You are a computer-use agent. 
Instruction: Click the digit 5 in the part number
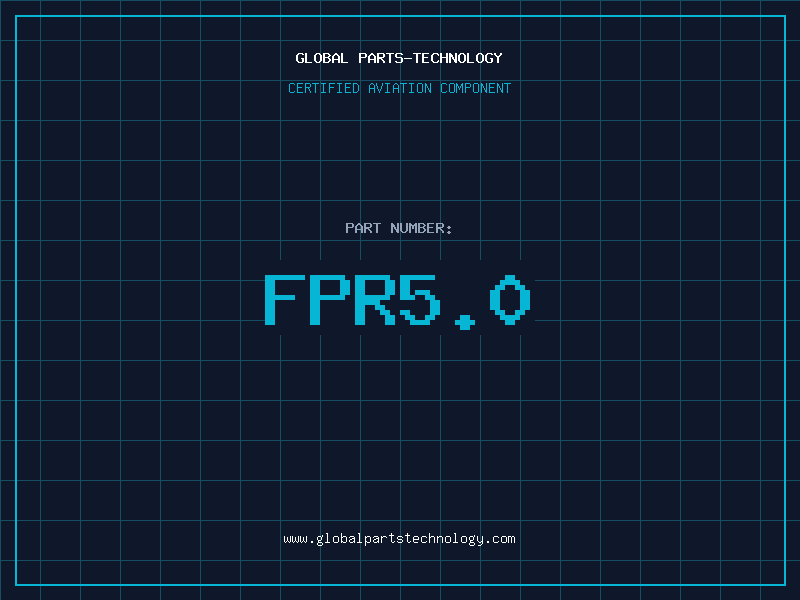(x=420, y=300)
